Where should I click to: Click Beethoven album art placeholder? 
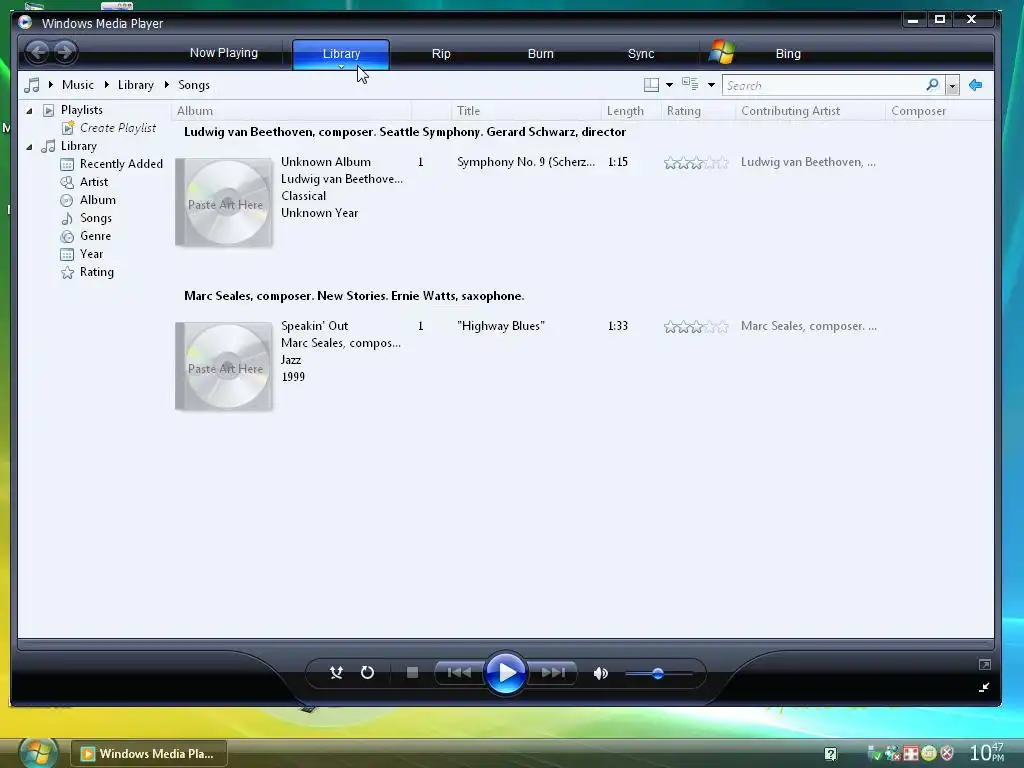(224, 202)
